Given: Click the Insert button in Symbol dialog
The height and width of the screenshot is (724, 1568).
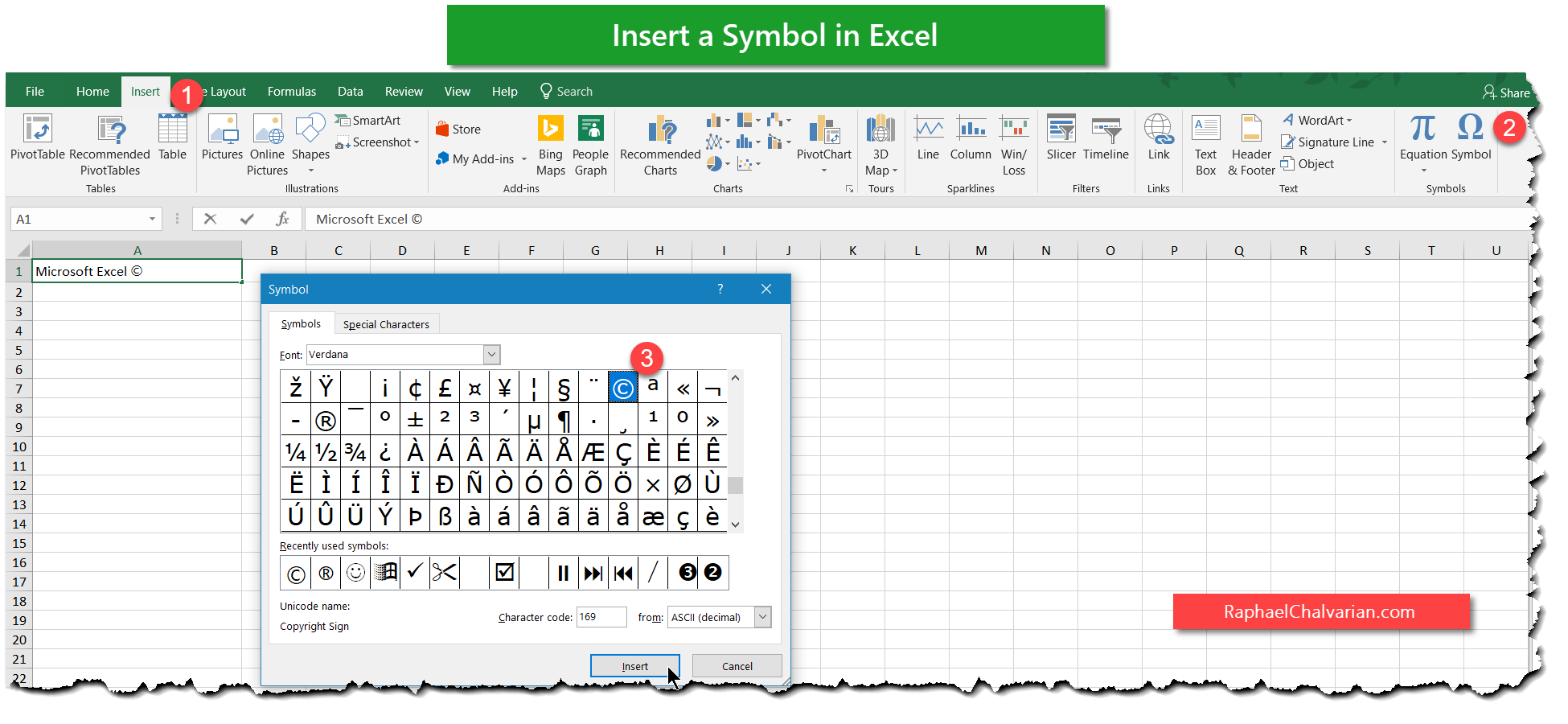Looking at the screenshot, I should (634, 666).
